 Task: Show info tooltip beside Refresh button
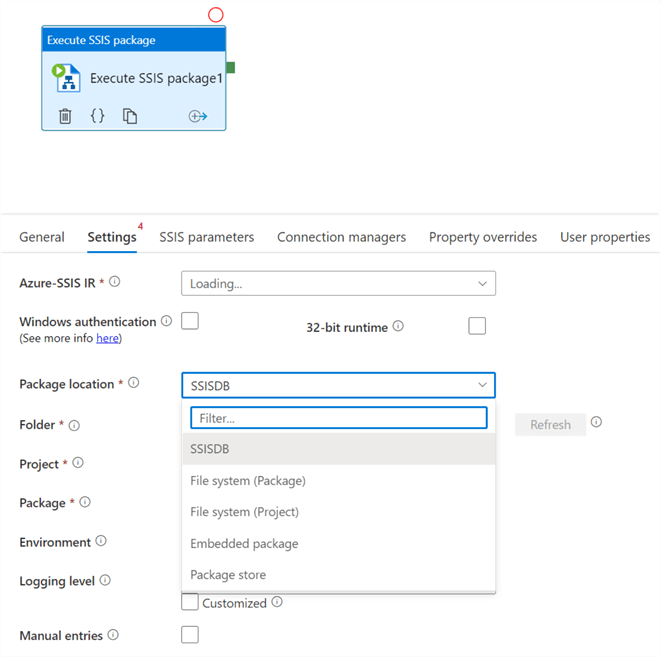[596, 422]
